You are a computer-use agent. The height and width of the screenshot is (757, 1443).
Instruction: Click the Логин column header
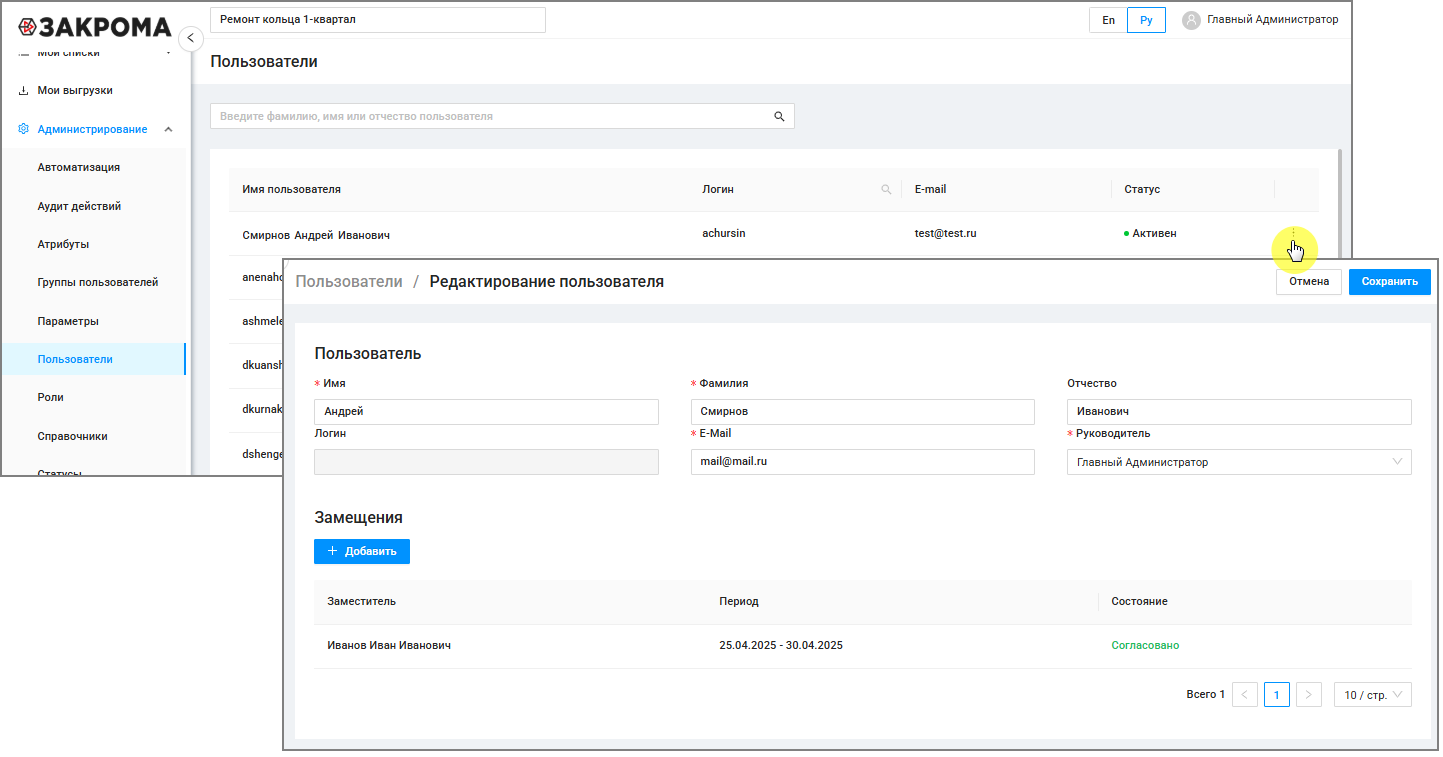pyautogui.click(x=718, y=189)
